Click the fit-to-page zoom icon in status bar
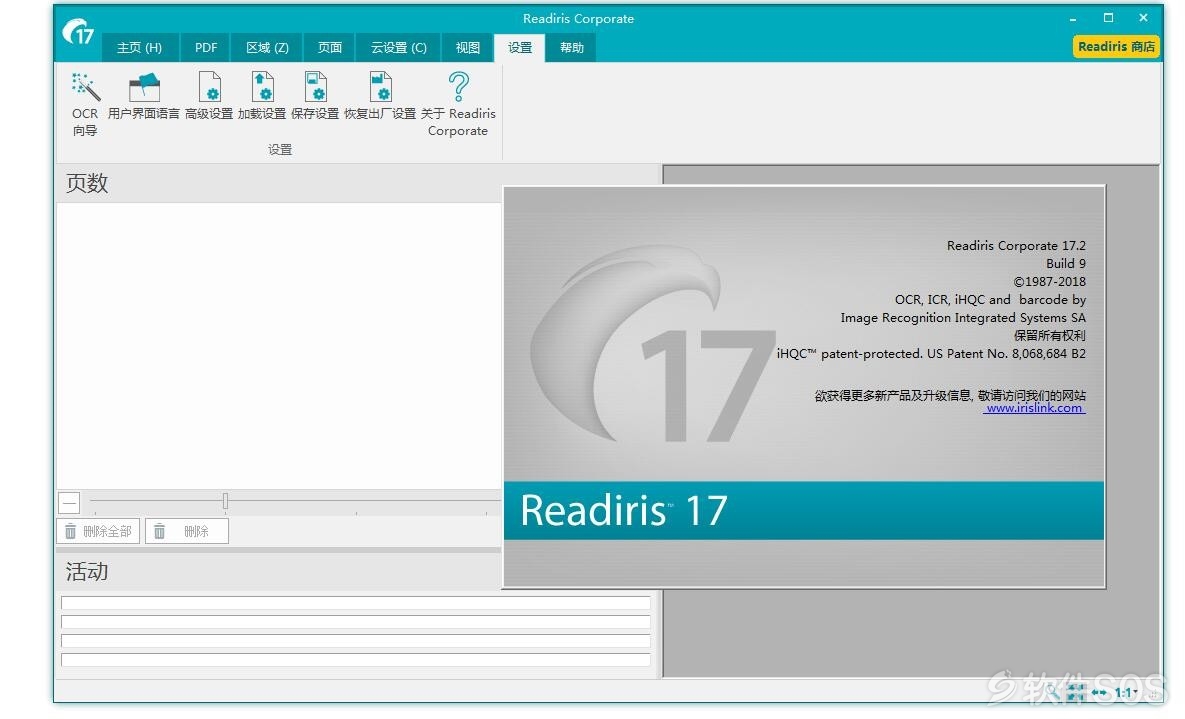This screenshot has height=719, width=1185. tap(1077, 693)
